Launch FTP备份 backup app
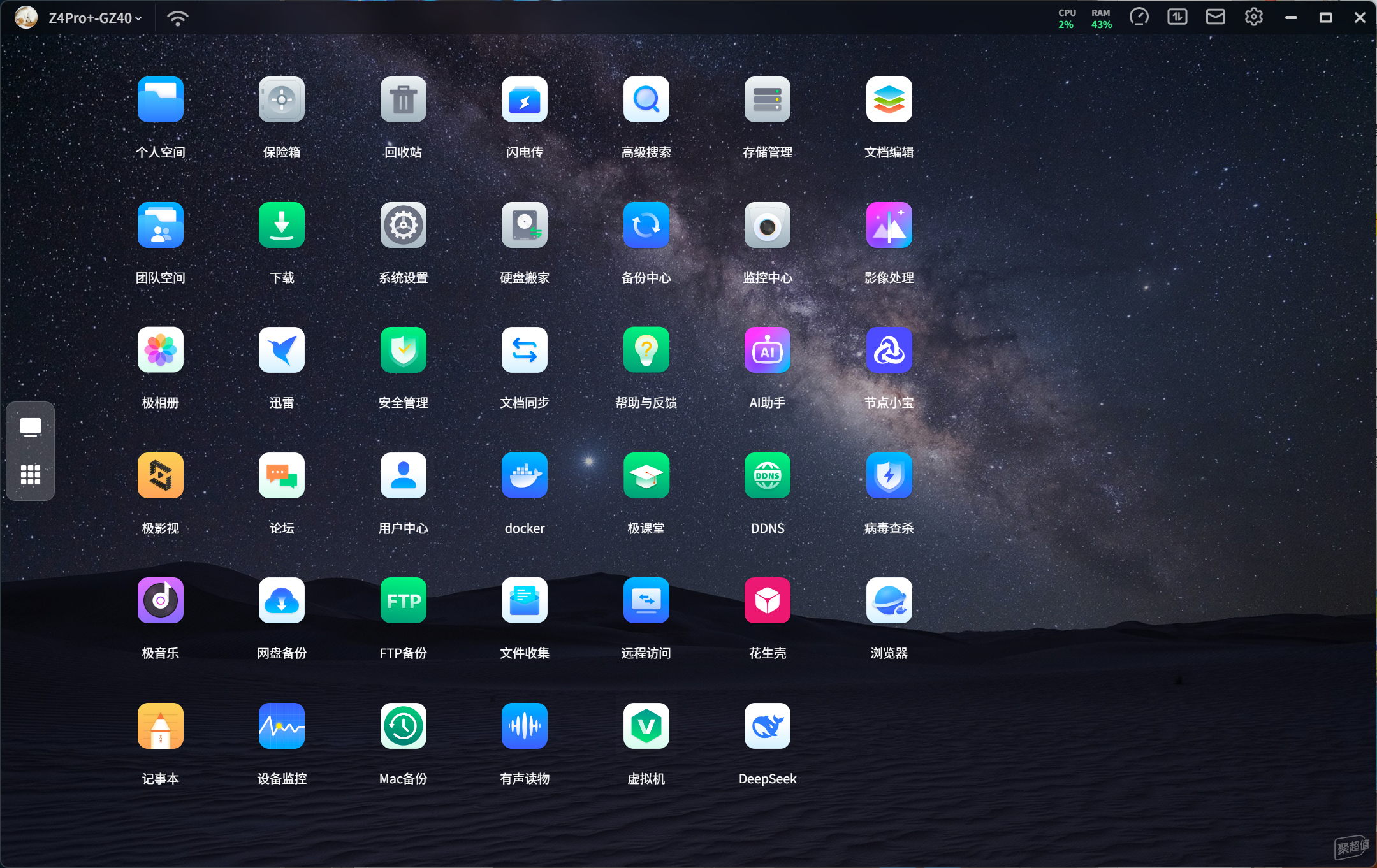Image resolution: width=1377 pixels, height=868 pixels. pos(403,601)
